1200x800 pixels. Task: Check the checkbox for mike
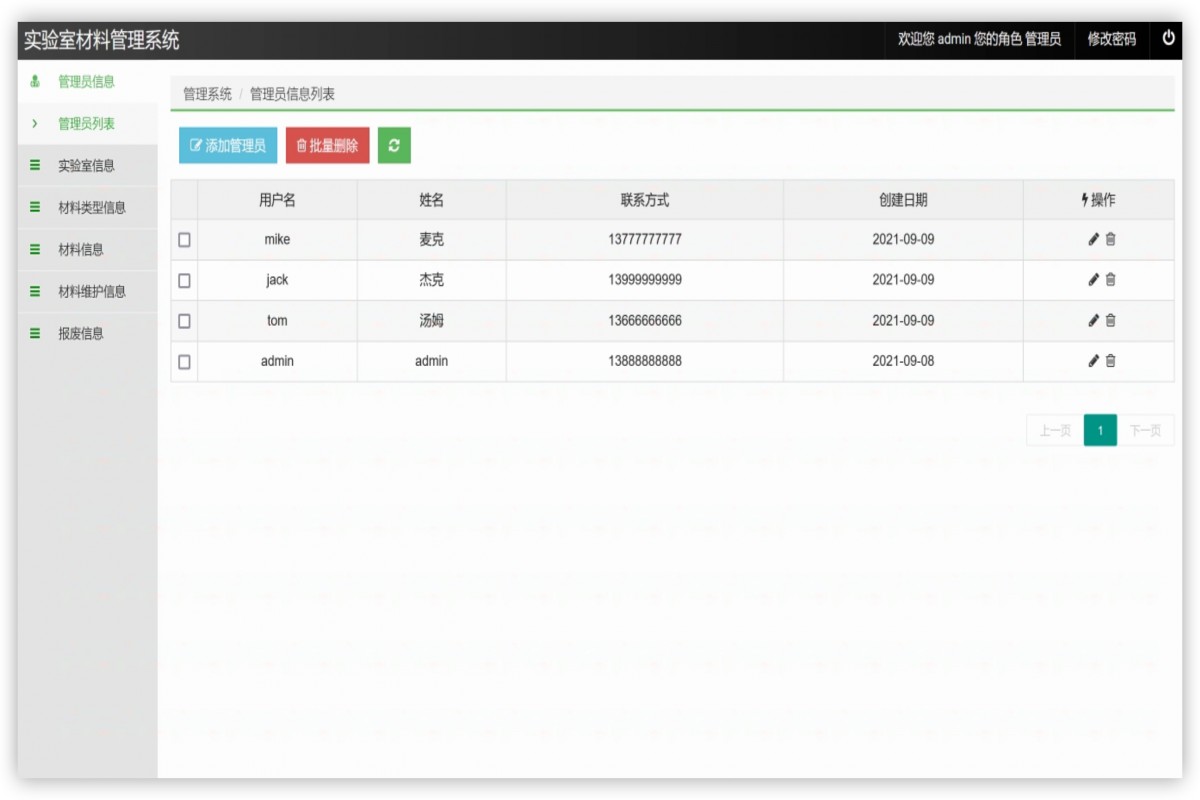pos(184,240)
